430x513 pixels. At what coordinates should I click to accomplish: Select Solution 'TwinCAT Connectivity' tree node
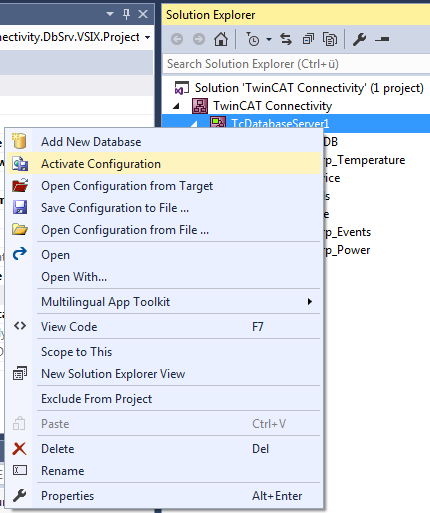pos(309,88)
